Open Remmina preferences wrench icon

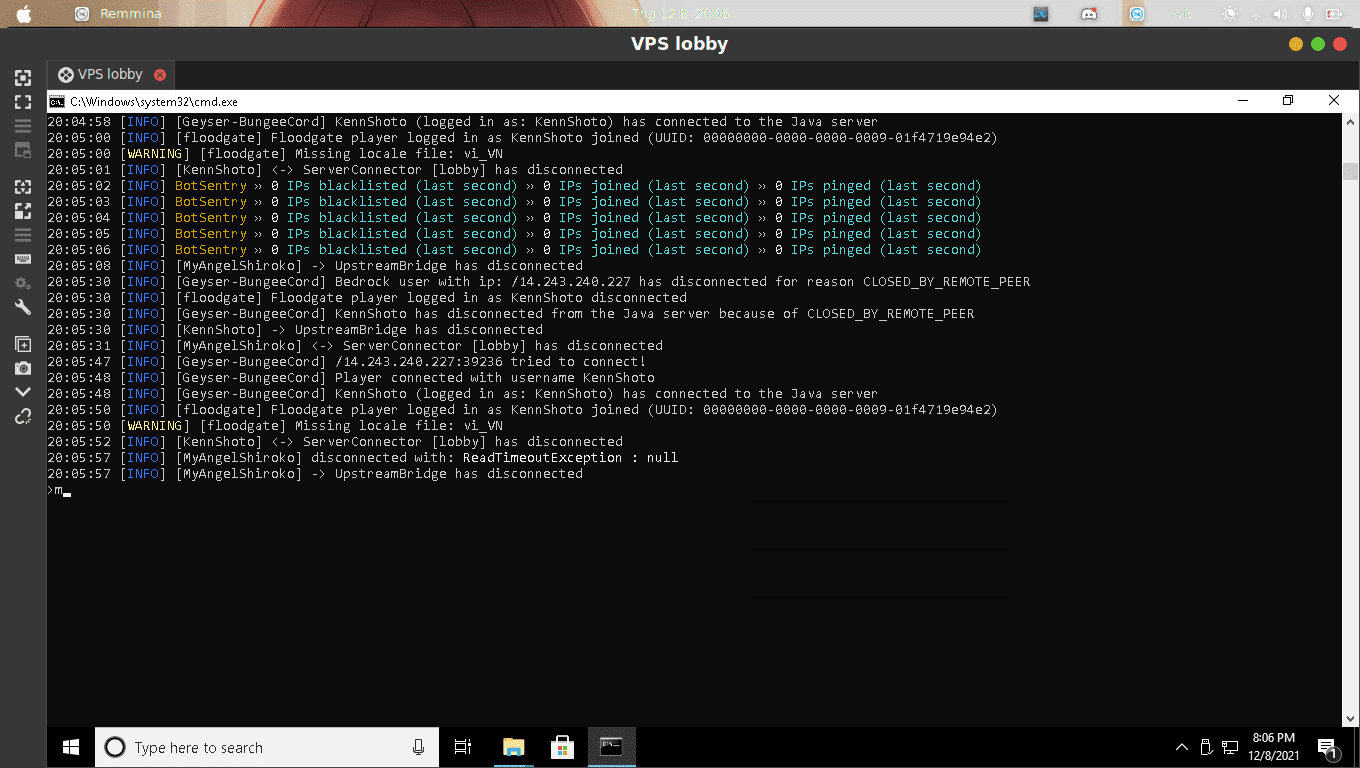point(22,308)
